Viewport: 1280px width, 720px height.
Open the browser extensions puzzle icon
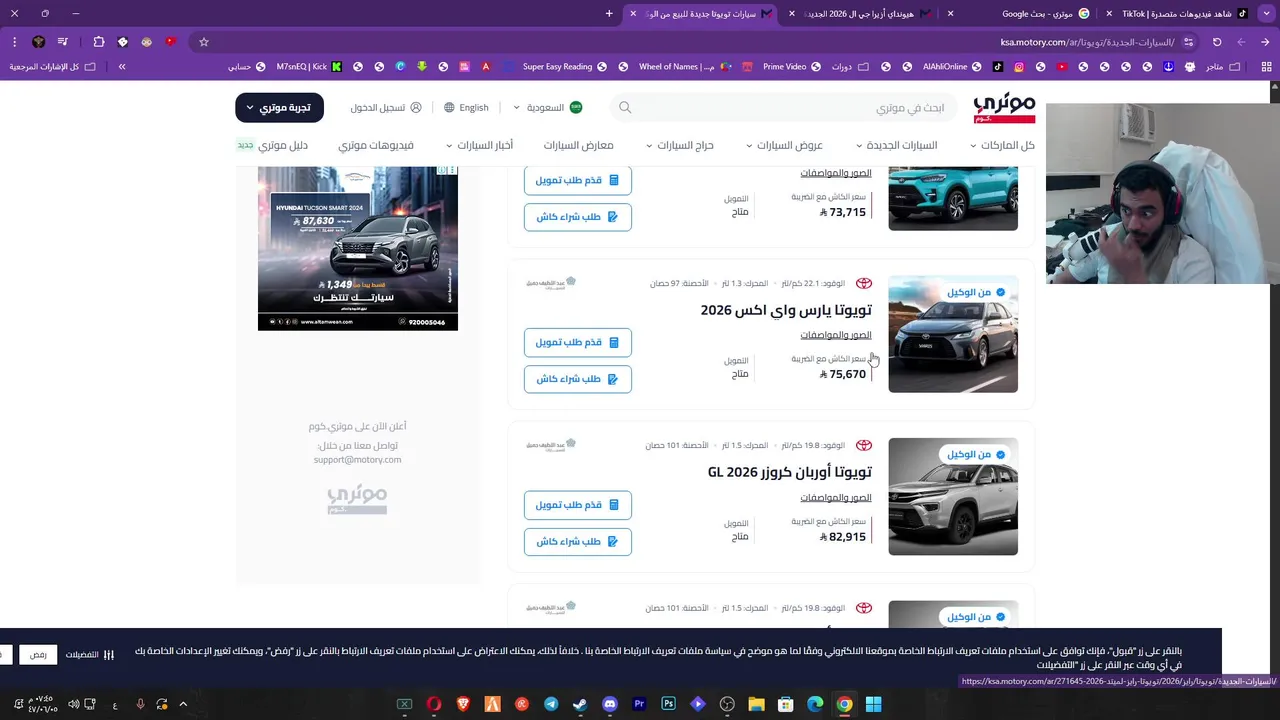pyautogui.click(x=98, y=42)
